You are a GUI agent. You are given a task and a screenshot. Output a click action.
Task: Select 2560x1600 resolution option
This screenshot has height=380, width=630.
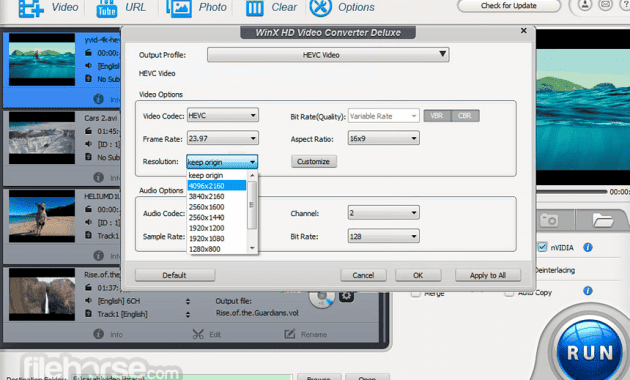click(x=217, y=206)
